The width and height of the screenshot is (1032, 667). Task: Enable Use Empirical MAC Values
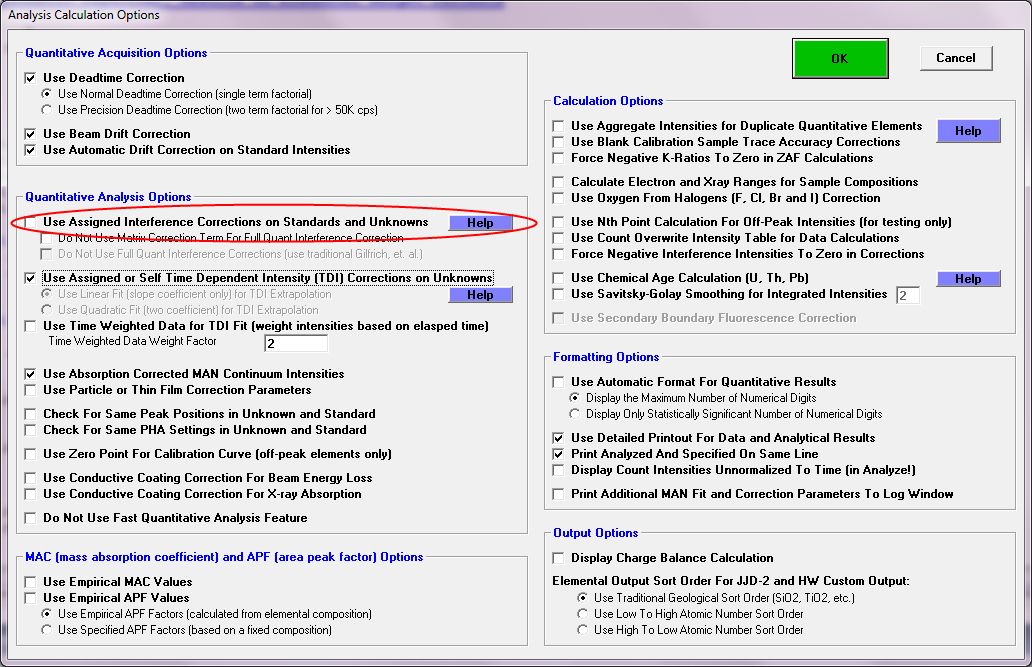click(31, 582)
